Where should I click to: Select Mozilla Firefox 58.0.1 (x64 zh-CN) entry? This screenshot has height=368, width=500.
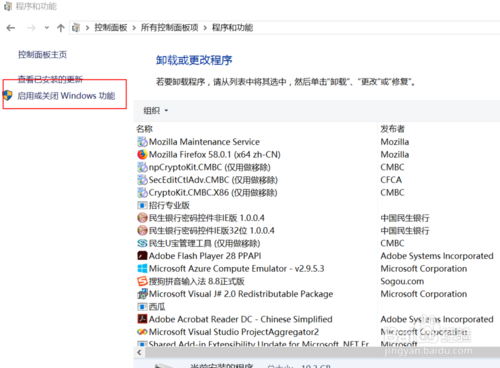click(x=214, y=155)
